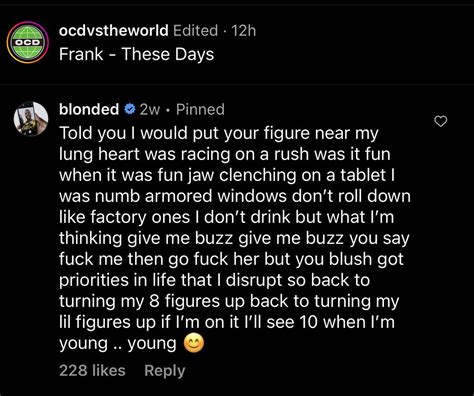Click the 12h timestamp on the caption
The width and height of the screenshot is (474, 396).
click(x=244, y=31)
